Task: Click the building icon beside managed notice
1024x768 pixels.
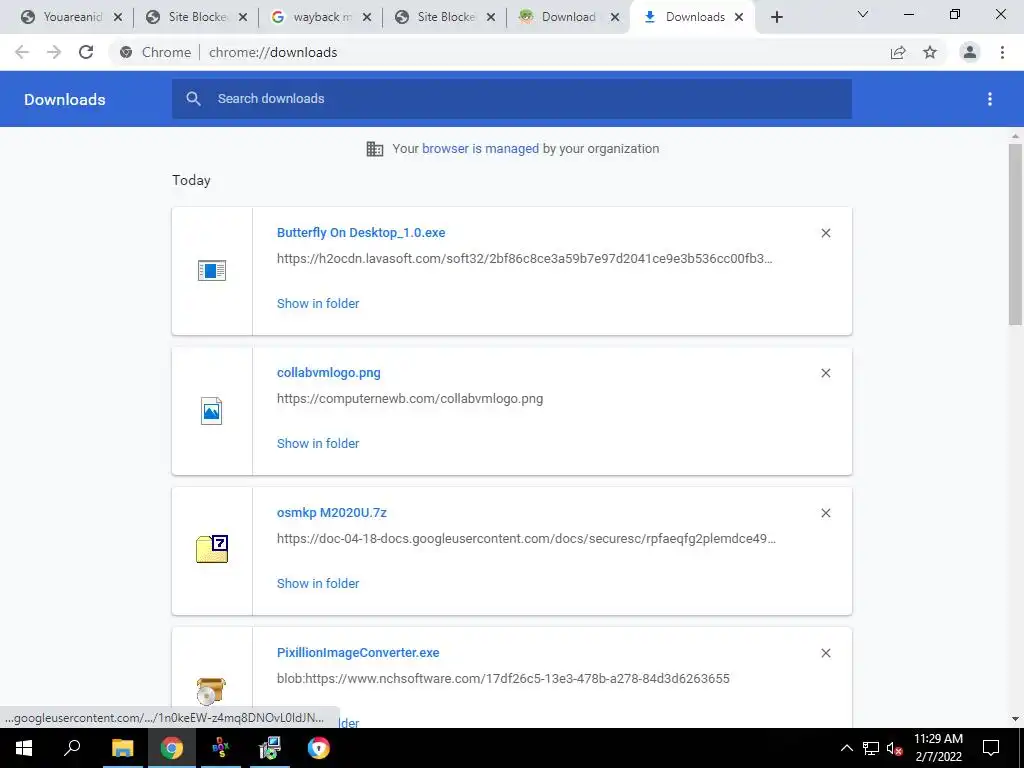Action: pos(375,149)
